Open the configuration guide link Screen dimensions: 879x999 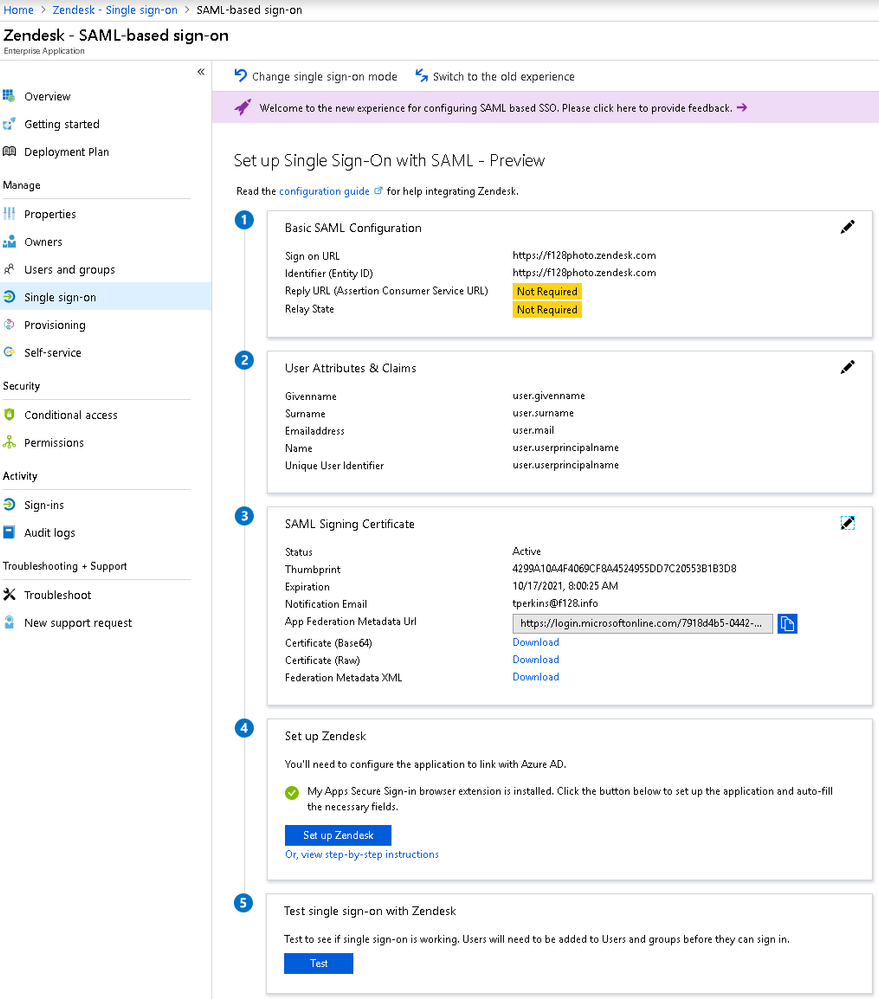[324, 191]
